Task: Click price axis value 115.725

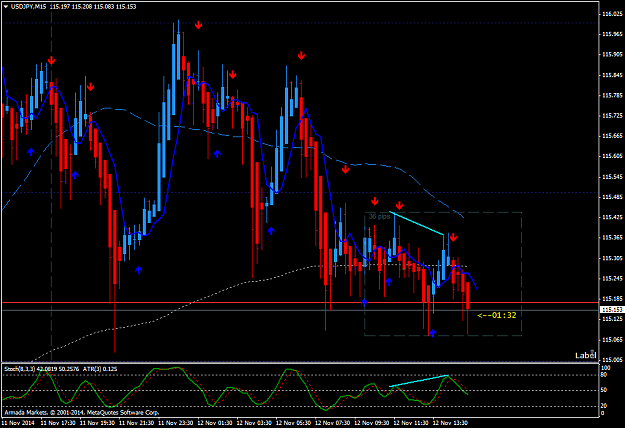Action: (x=613, y=116)
